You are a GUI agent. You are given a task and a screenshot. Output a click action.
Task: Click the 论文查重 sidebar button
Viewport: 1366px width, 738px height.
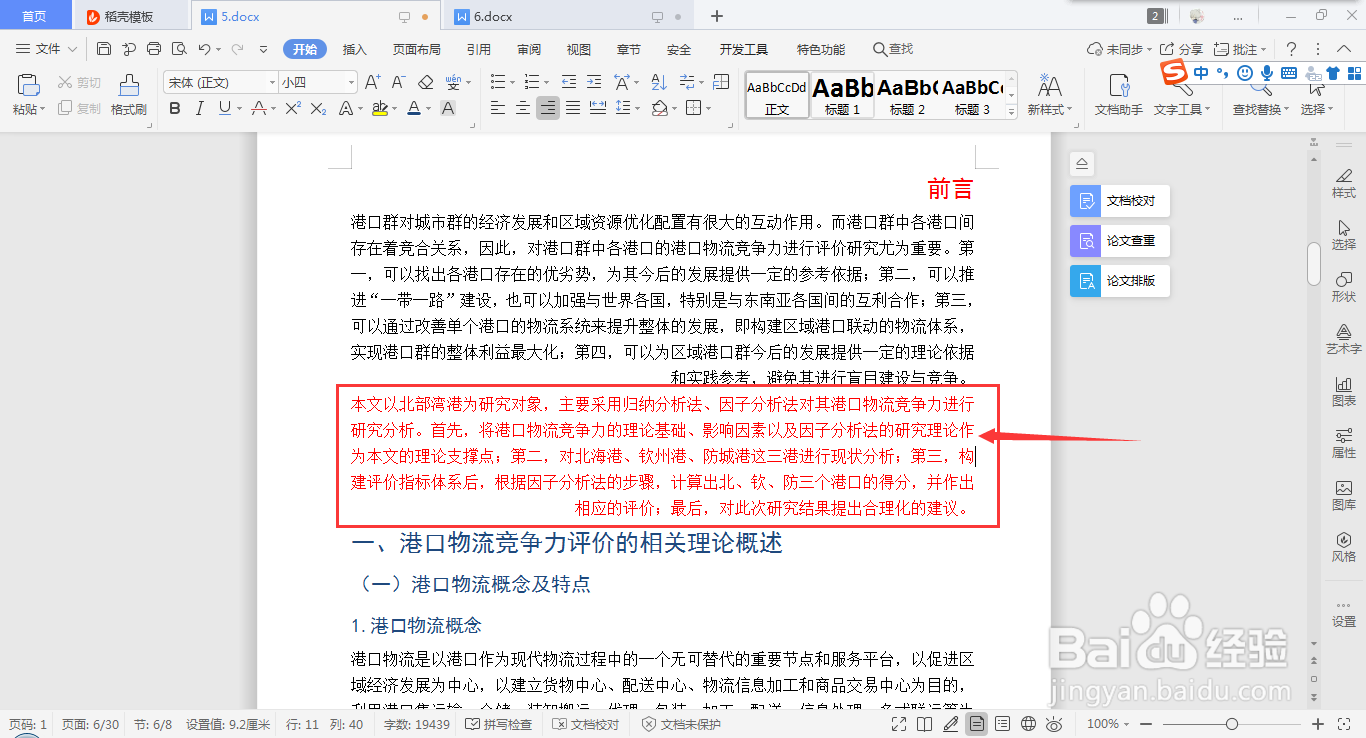1119,240
